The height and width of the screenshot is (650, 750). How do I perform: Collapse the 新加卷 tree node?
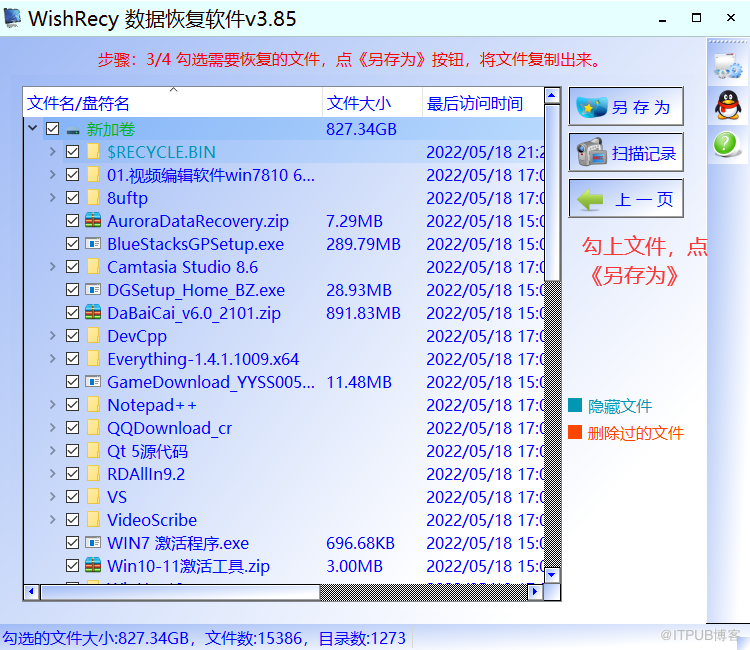33,128
